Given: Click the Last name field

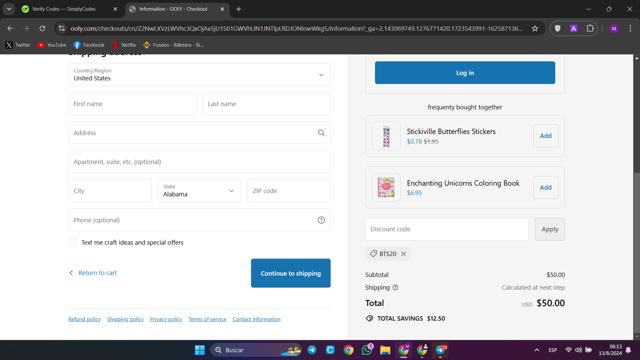Looking at the screenshot, I should point(267,104).
